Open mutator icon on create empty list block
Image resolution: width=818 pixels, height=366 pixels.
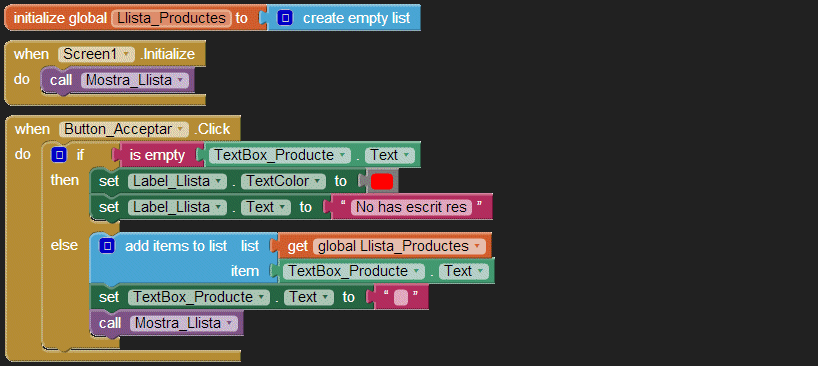[x=284, y=18]
